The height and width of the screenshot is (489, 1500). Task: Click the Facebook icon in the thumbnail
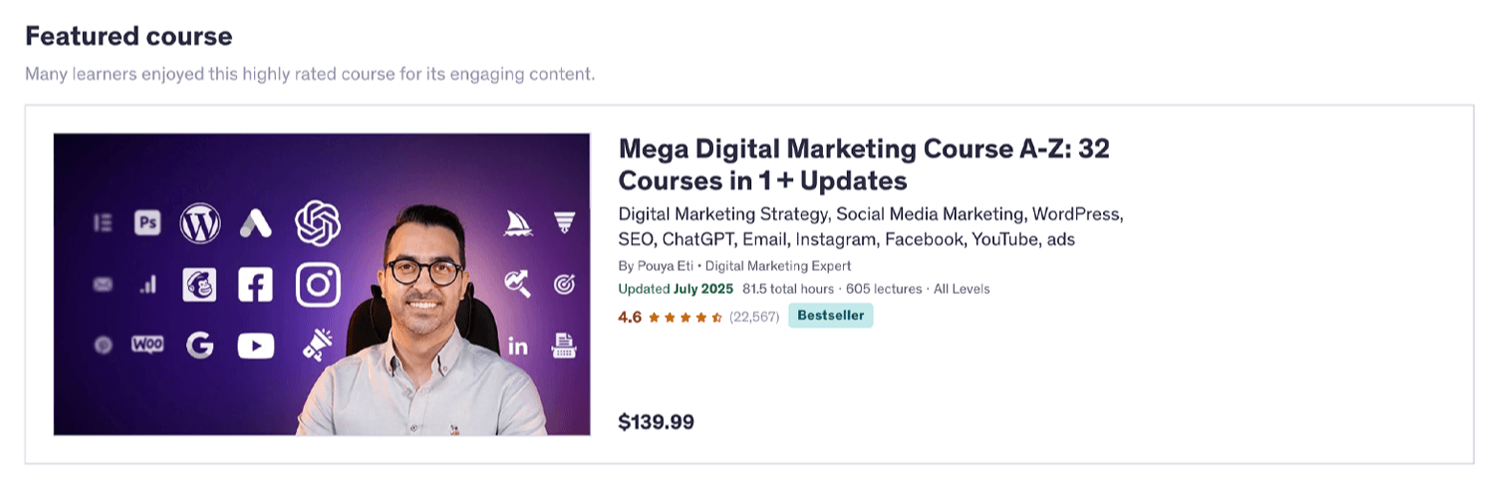coord(256,285)
